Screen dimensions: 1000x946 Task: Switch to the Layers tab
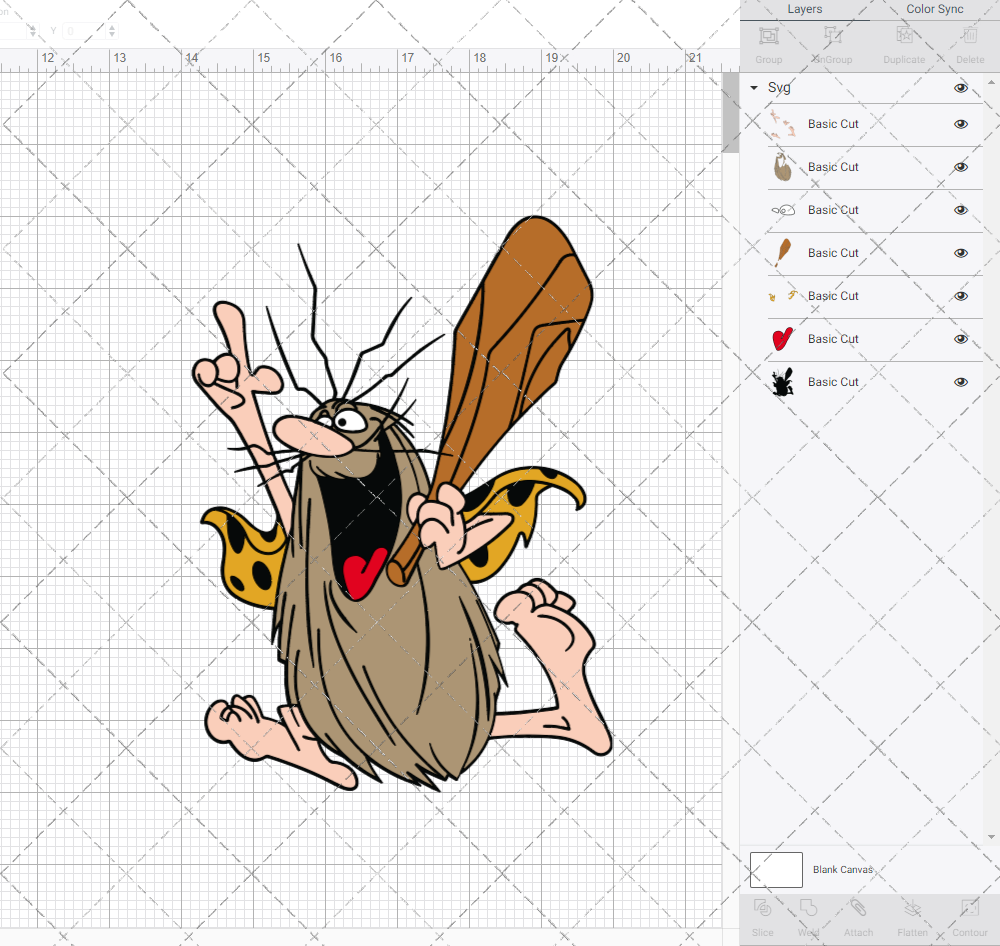click(804, 10)
